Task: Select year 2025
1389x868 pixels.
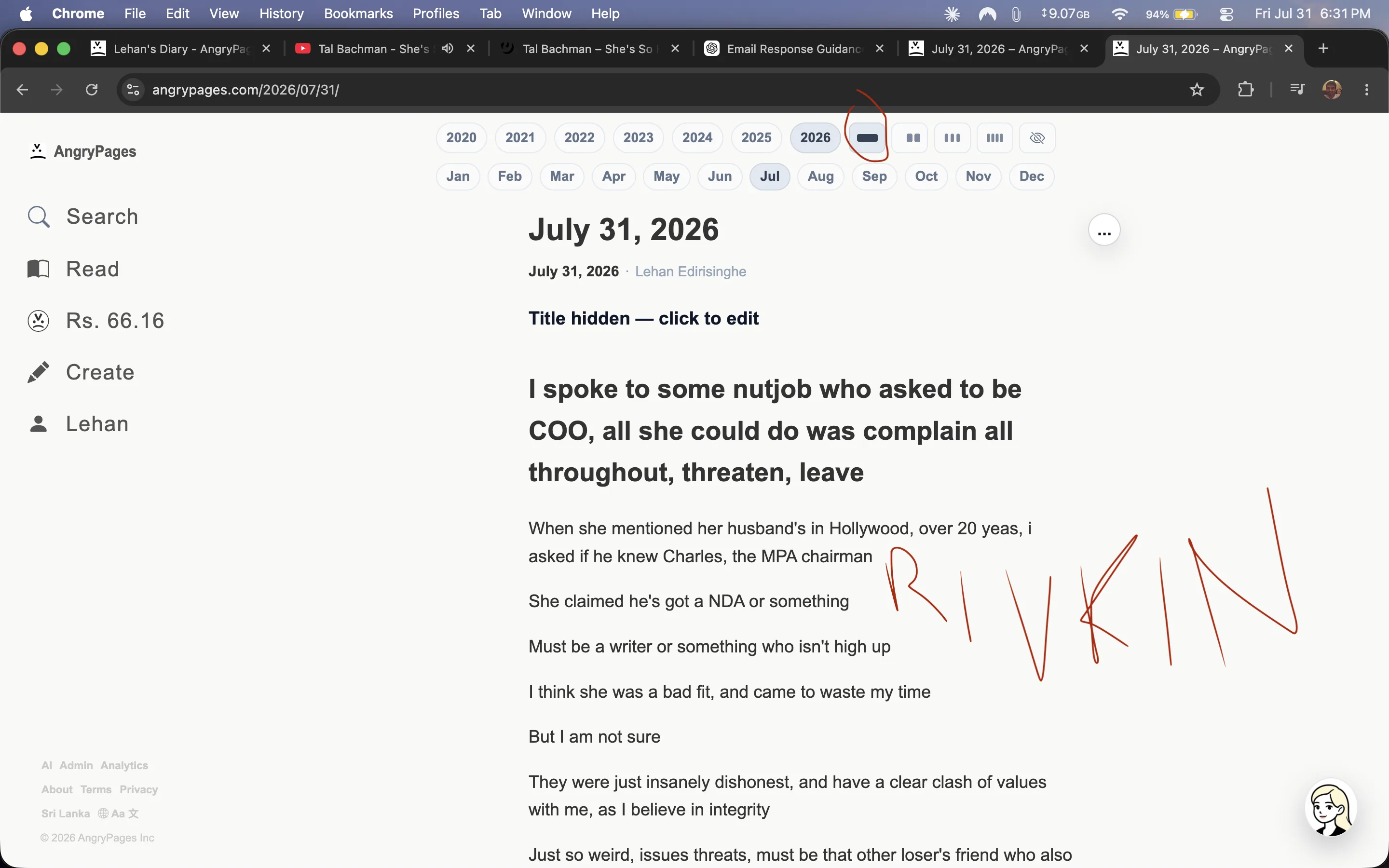Action: pos(756,138)
